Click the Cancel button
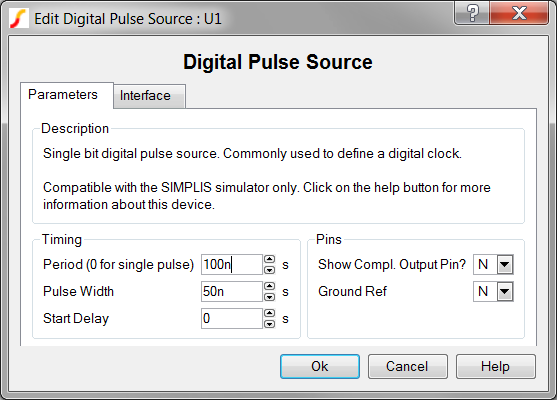Image resolution: width=557 pixels, height=400 pixels. [x=407, y=366]
